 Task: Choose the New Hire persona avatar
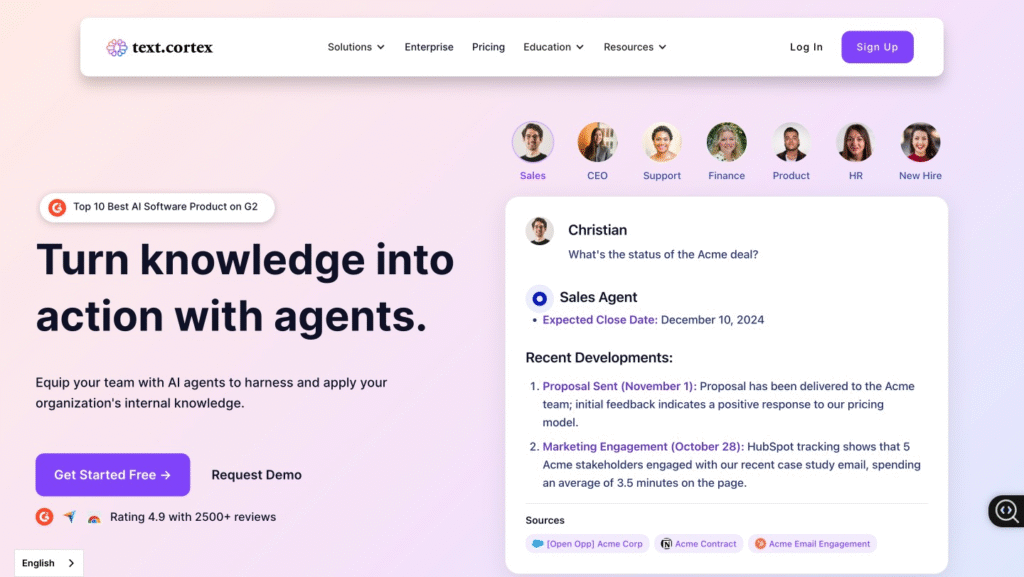click(920, 143)
